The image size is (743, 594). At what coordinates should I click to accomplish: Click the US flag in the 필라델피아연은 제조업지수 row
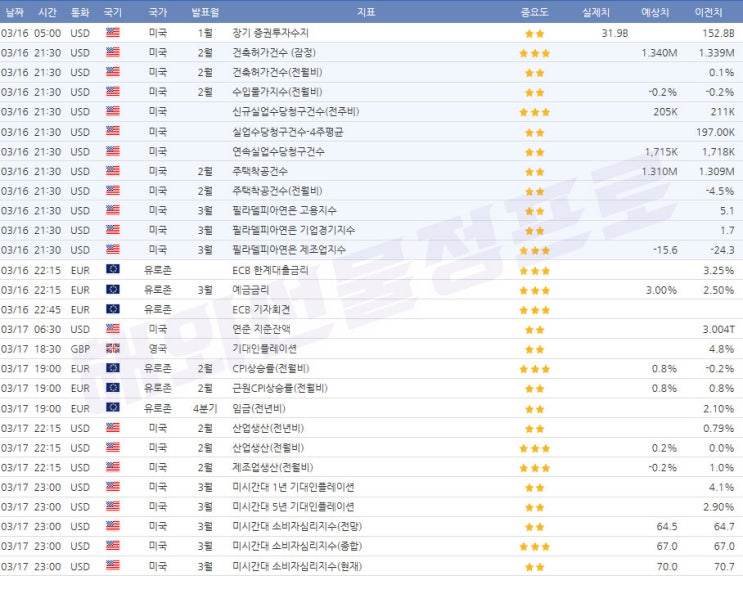click(113, 249)
